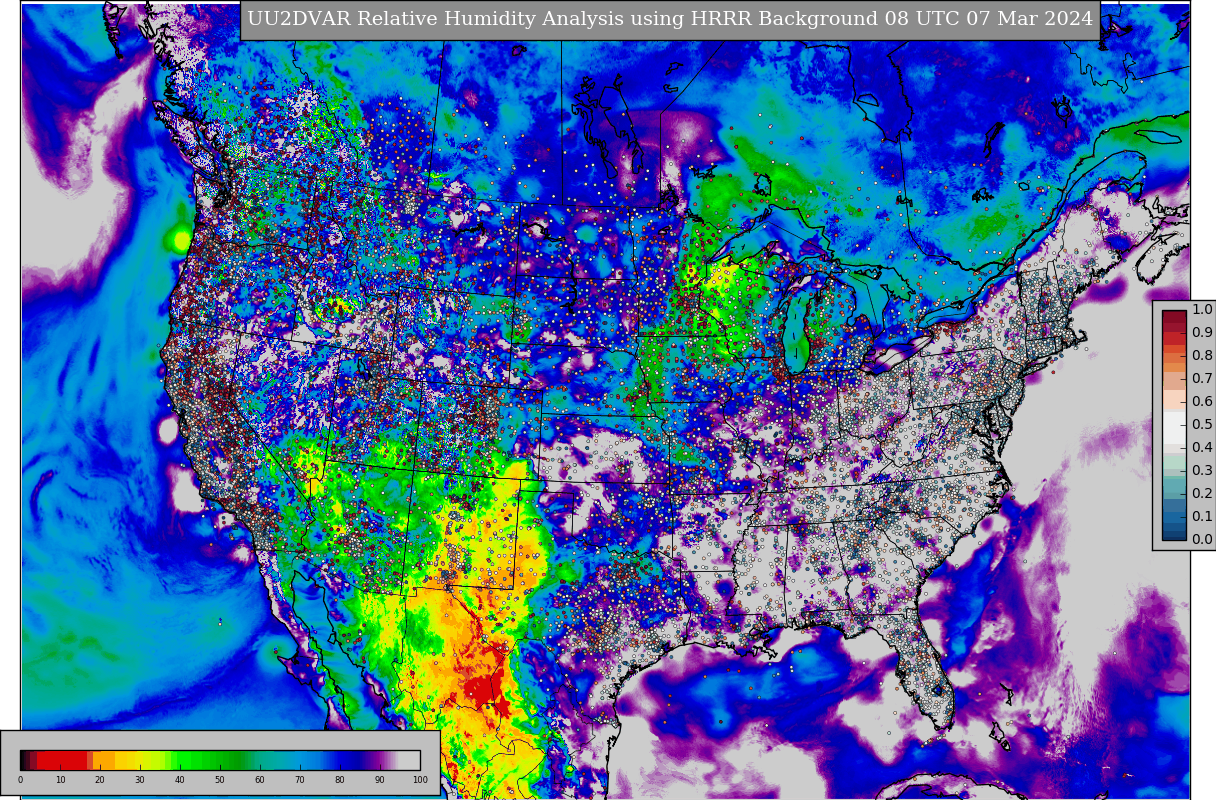Click the 0.5 label on the vertical colorbar

tap(1202, 425)
